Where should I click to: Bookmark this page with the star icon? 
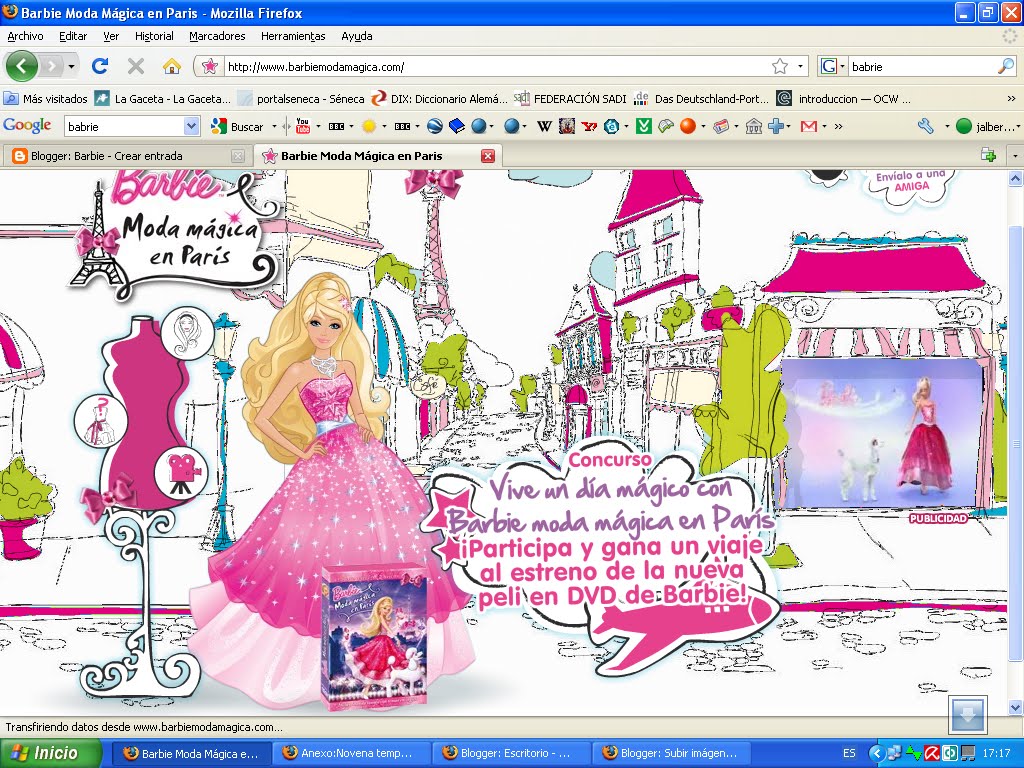pos(780,66)
